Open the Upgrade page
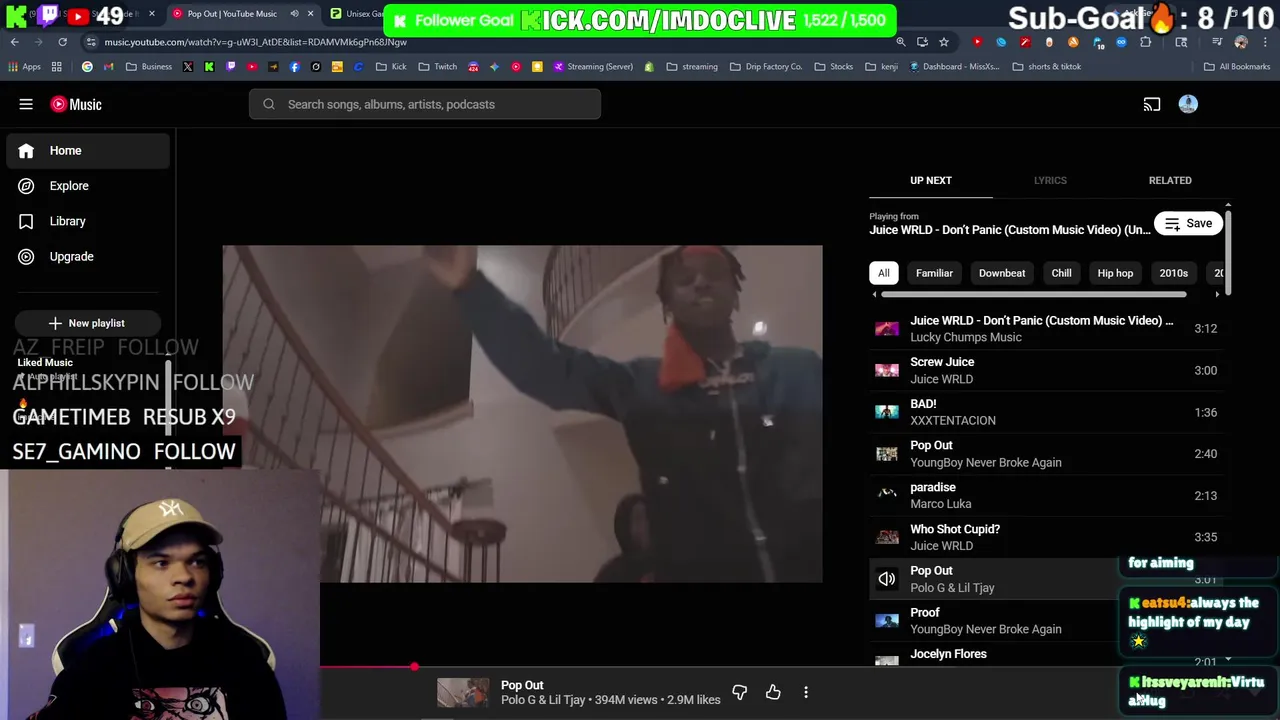Image resolution: width=1280 pixels, height=720 pixels. (88, 257)
